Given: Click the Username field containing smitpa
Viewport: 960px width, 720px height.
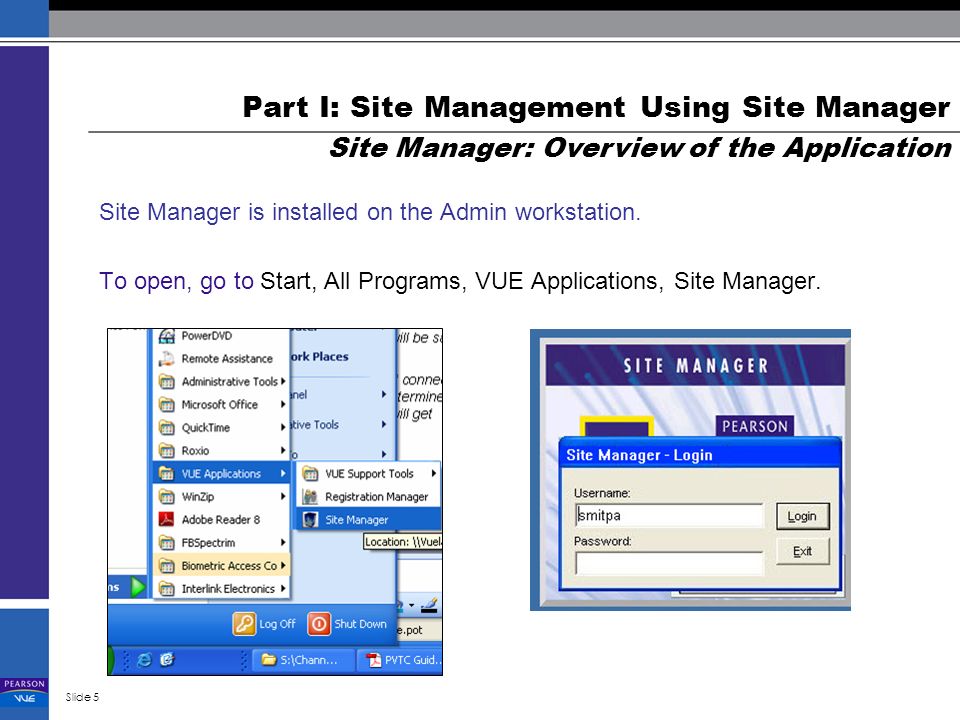Looking at the screenshot, I should (x=669, y=516).
